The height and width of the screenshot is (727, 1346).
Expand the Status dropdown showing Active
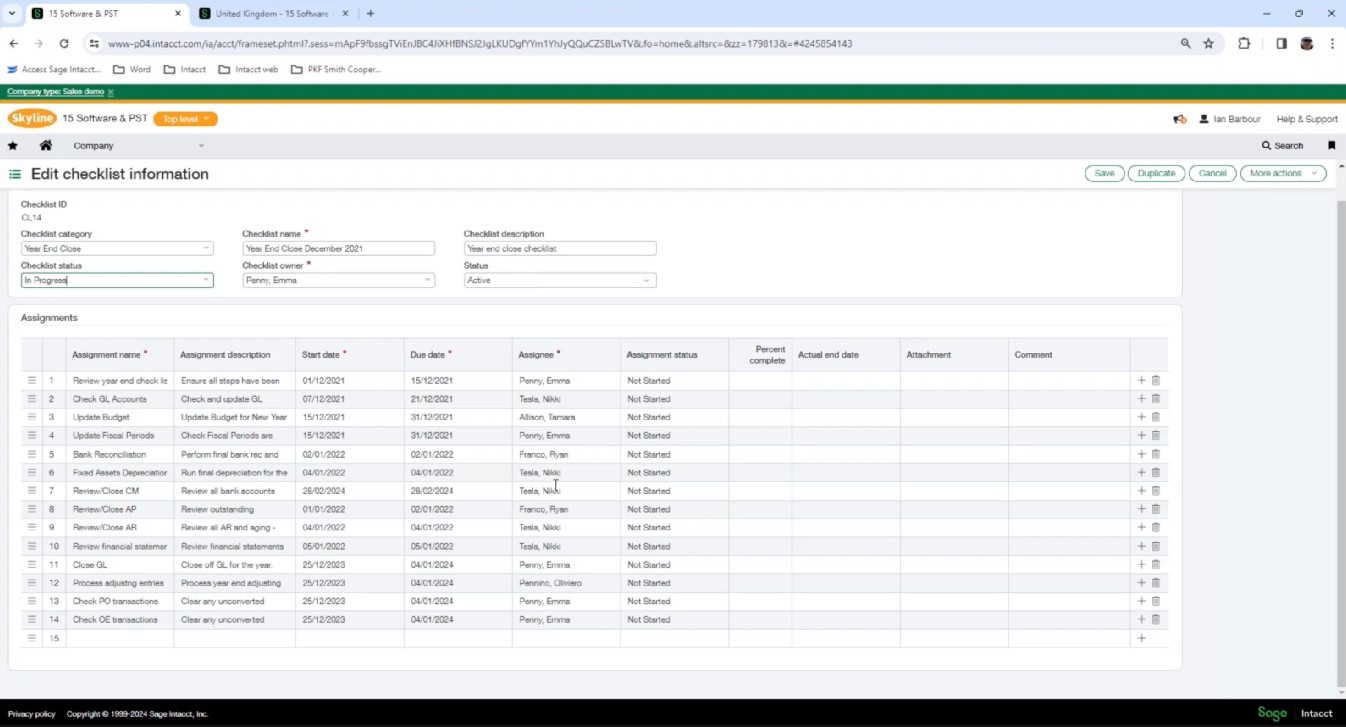coord(646,280)
